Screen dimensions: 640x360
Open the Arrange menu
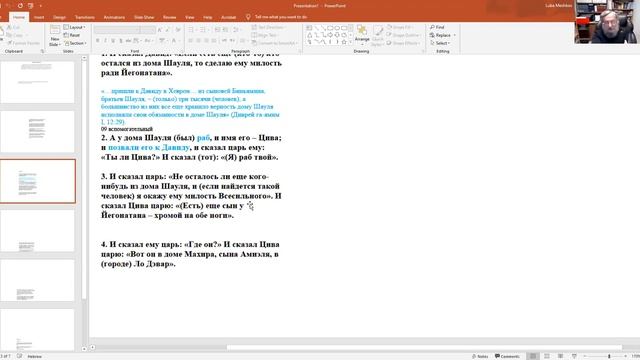coord(362,35)
